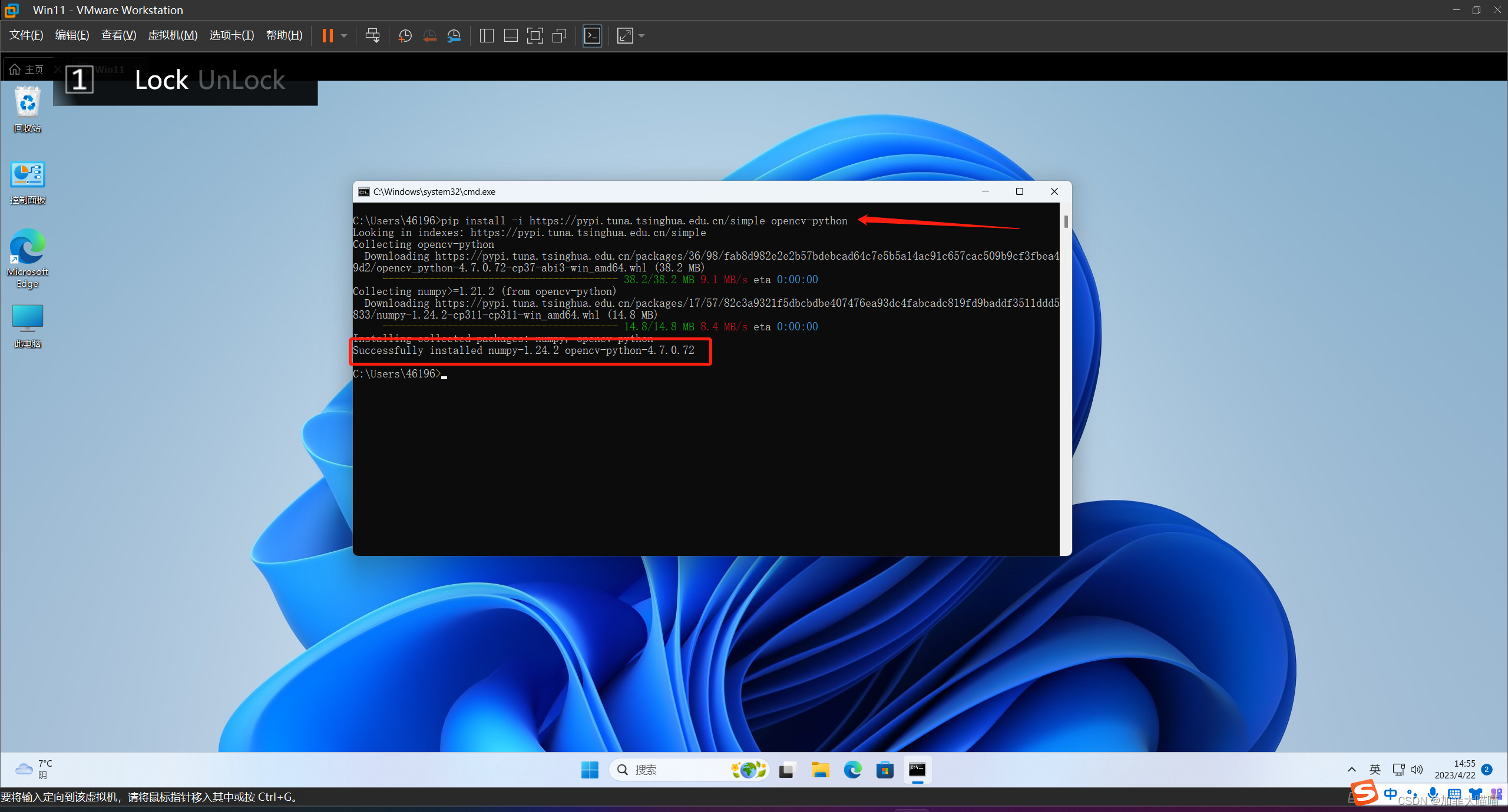Viewport: 1508px width, 812px height.
Task: Open the snapshot manager wrench-clock icon
Action: [454, 36]
